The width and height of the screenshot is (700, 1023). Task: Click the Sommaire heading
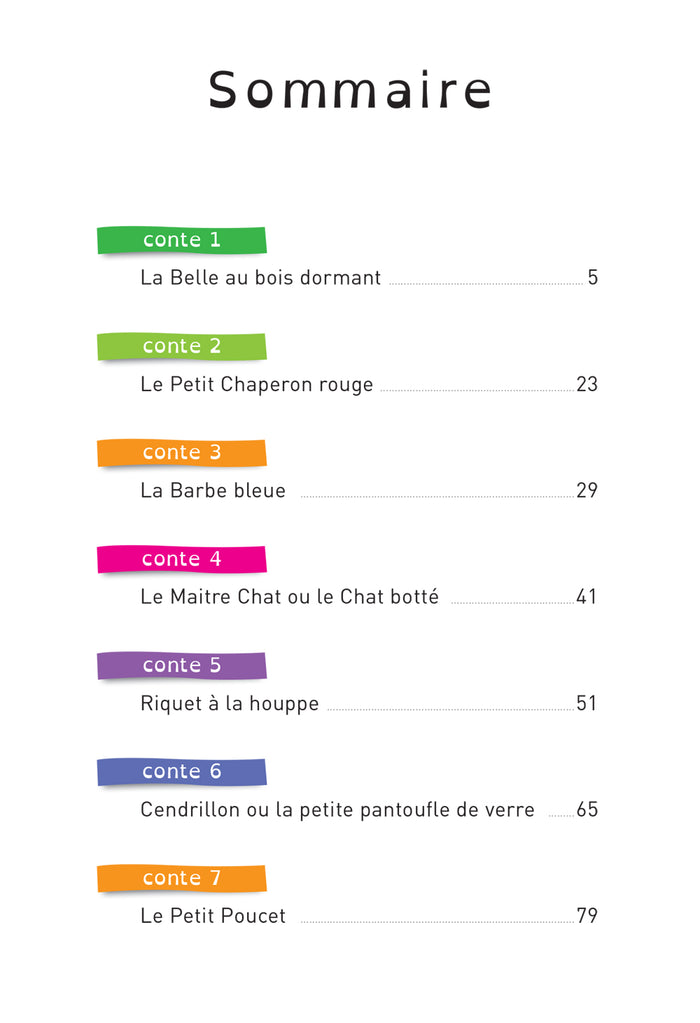[x=350, y=90]
